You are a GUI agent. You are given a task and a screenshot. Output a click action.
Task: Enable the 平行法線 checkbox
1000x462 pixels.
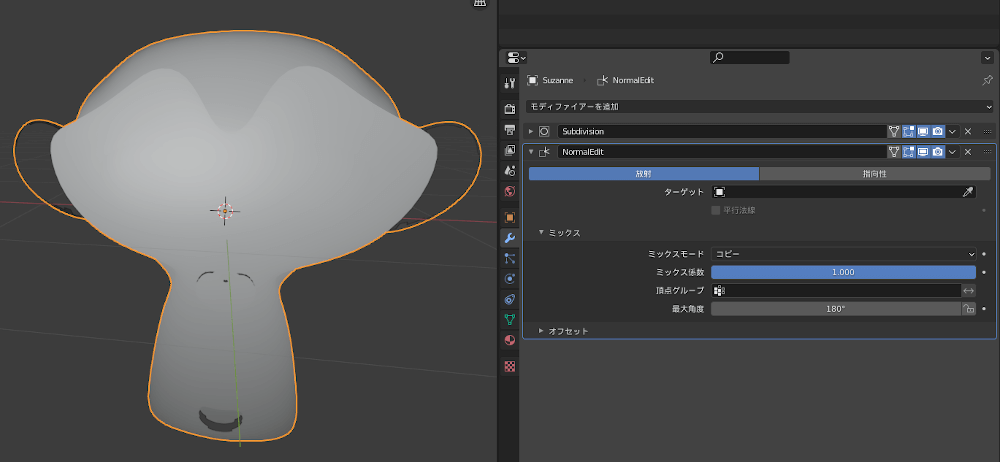716,210
